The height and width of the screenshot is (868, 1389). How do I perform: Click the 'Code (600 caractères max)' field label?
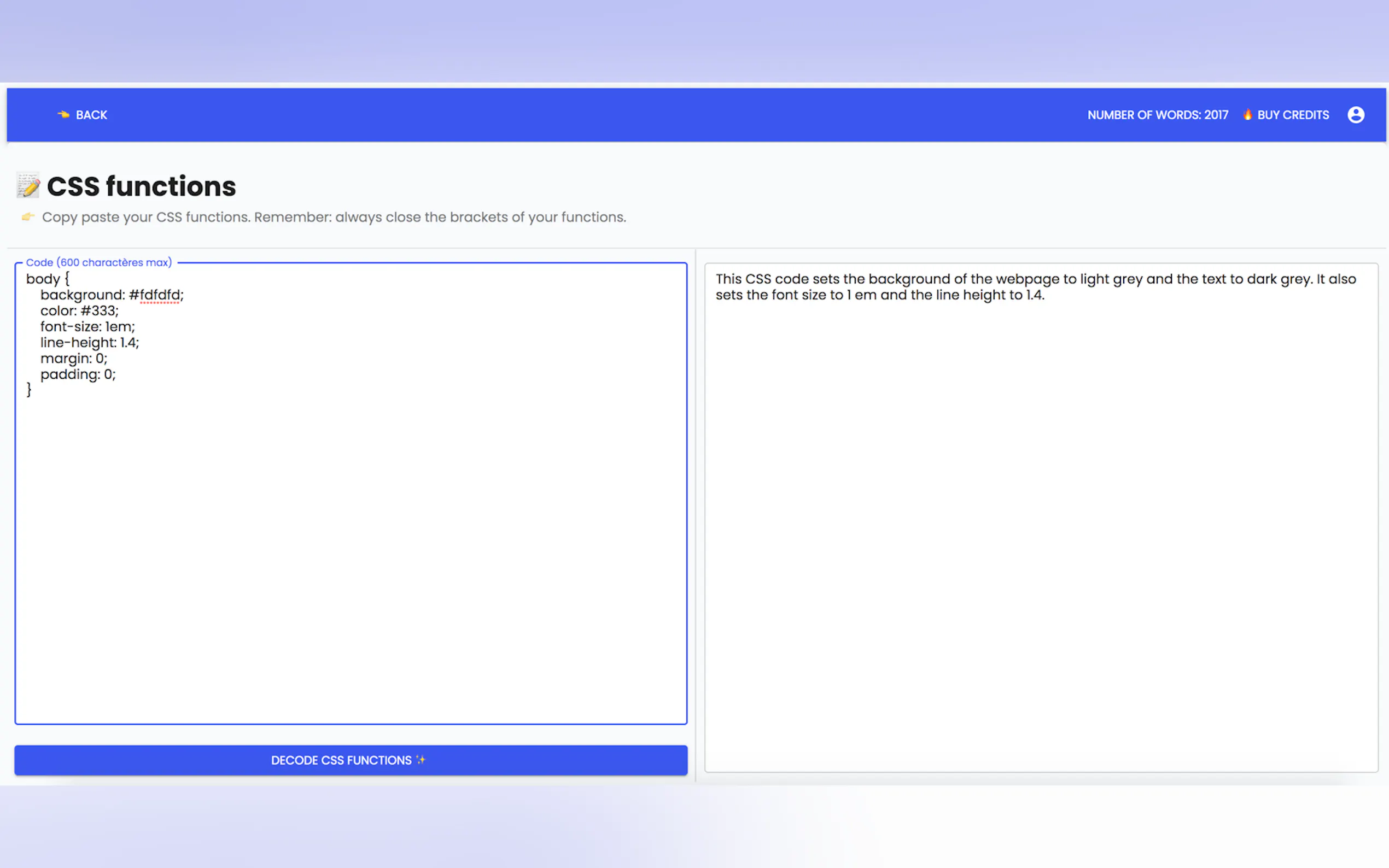pos(99,262)
